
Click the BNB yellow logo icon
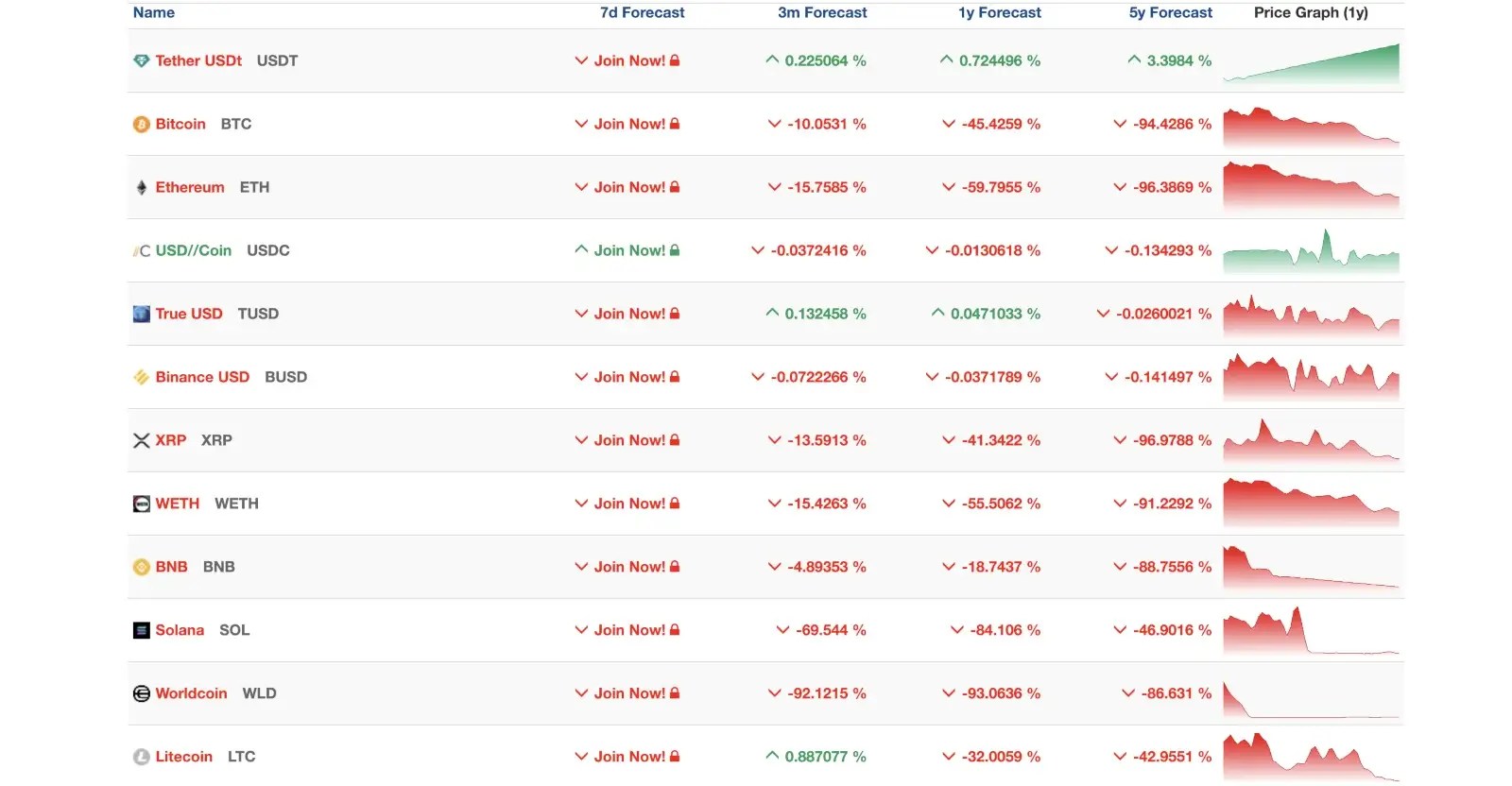tap(142, 567)
